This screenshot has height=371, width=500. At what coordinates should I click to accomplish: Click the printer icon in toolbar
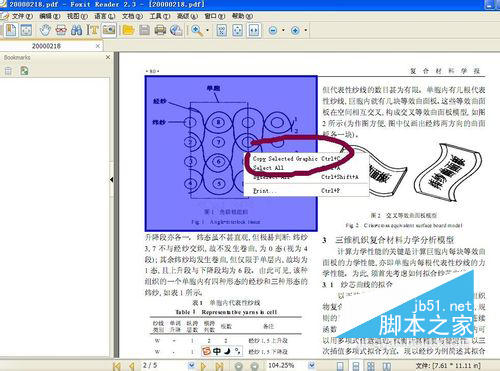pos(160,30)
